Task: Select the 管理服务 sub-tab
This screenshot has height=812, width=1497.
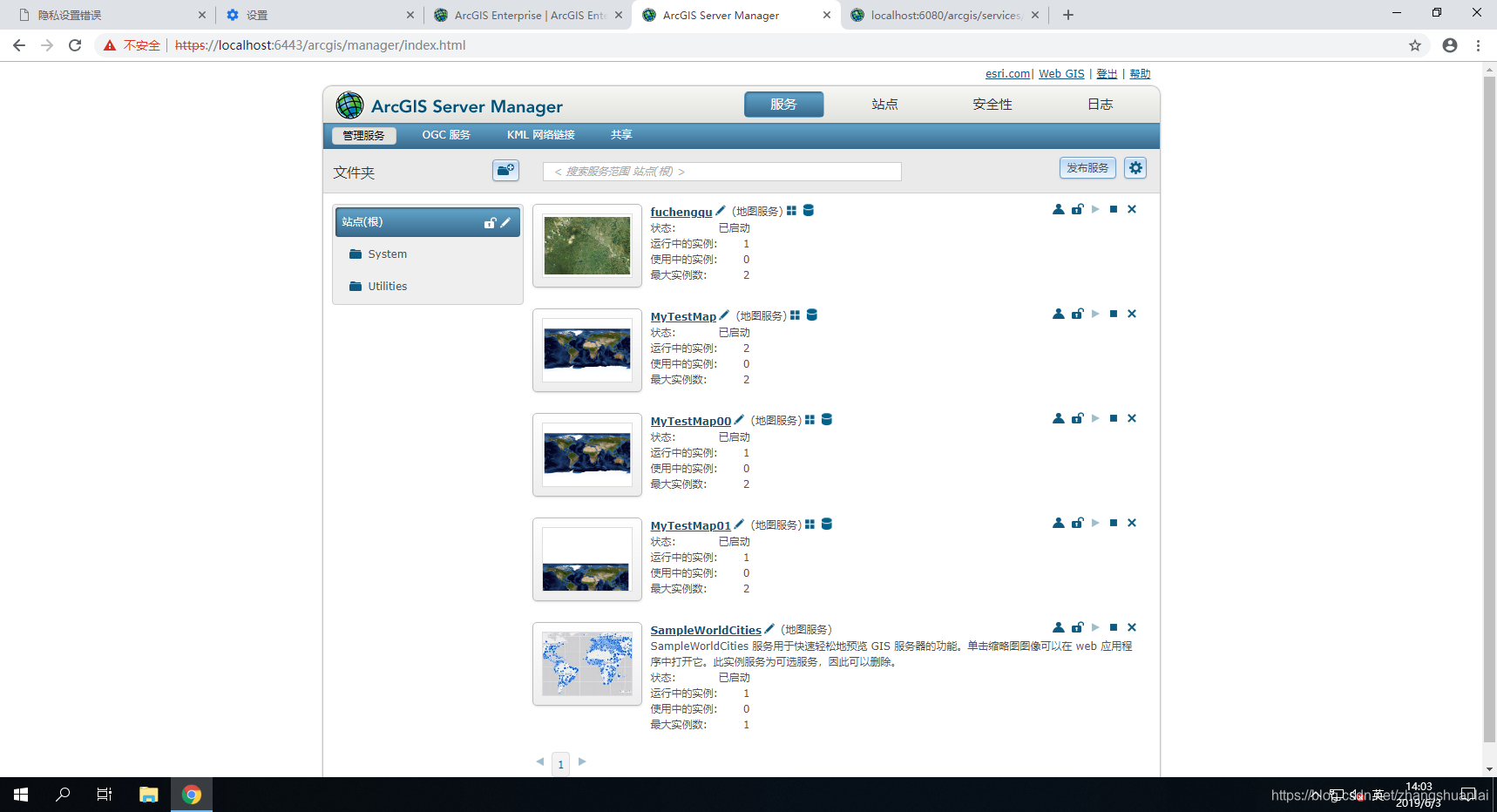Action: pos(364,136)
